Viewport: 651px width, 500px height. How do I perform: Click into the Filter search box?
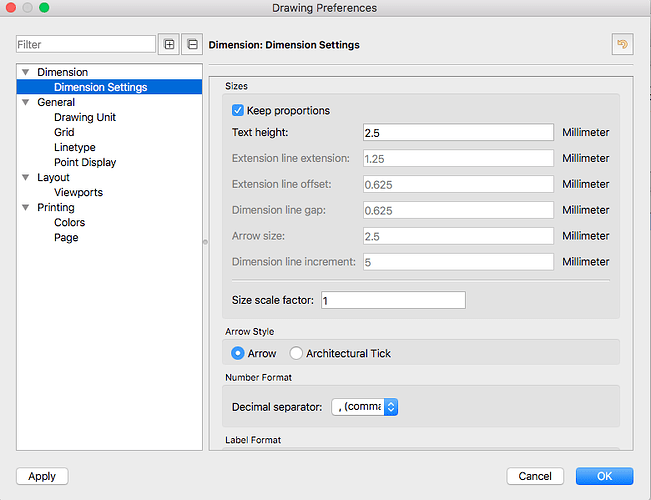85,45
